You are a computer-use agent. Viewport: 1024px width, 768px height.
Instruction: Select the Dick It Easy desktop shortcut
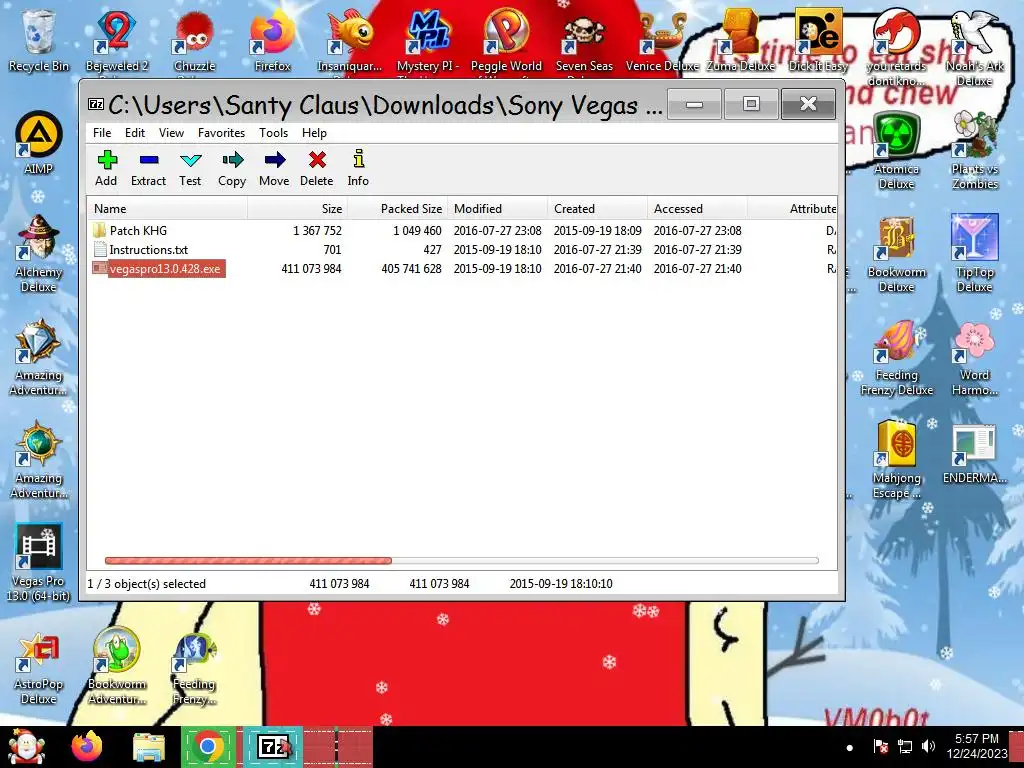coord(818,40)
